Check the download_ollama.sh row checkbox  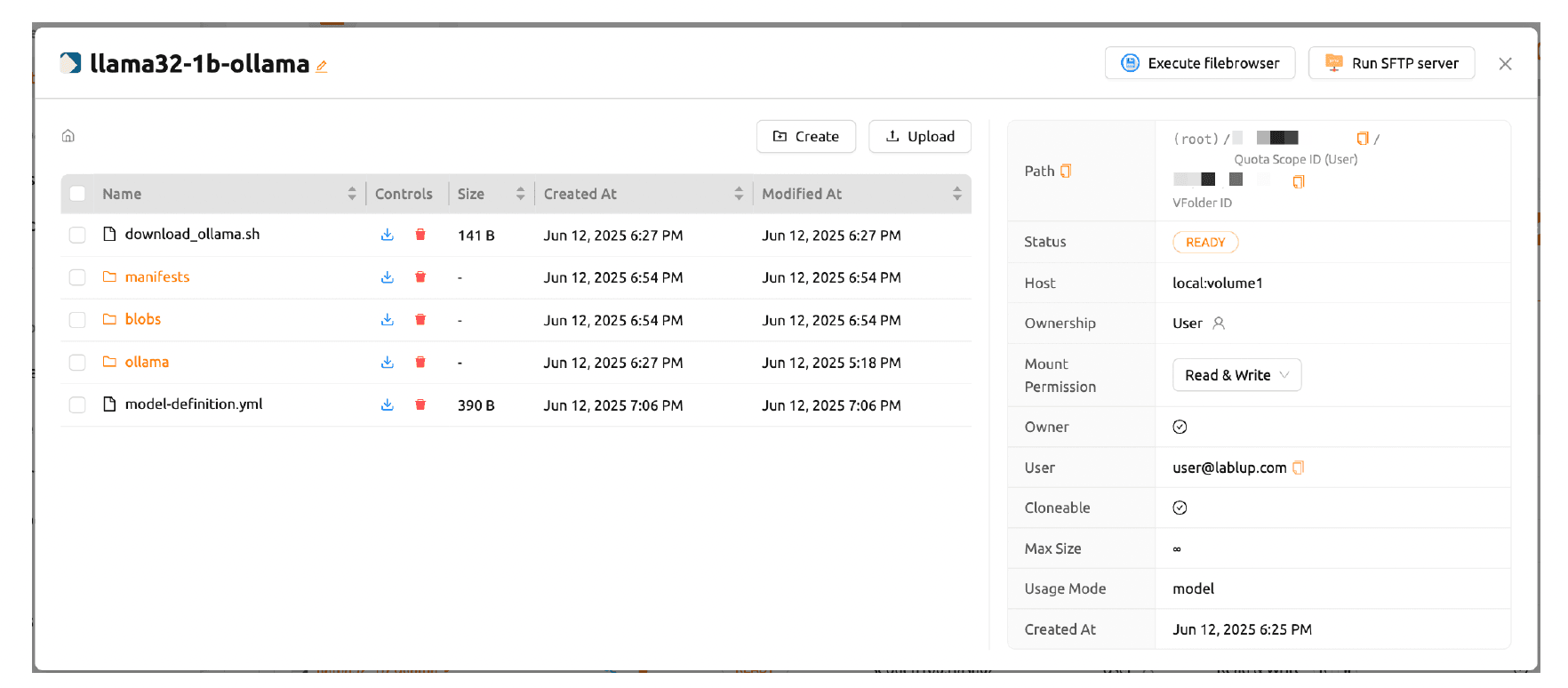[x=77, y=235]
